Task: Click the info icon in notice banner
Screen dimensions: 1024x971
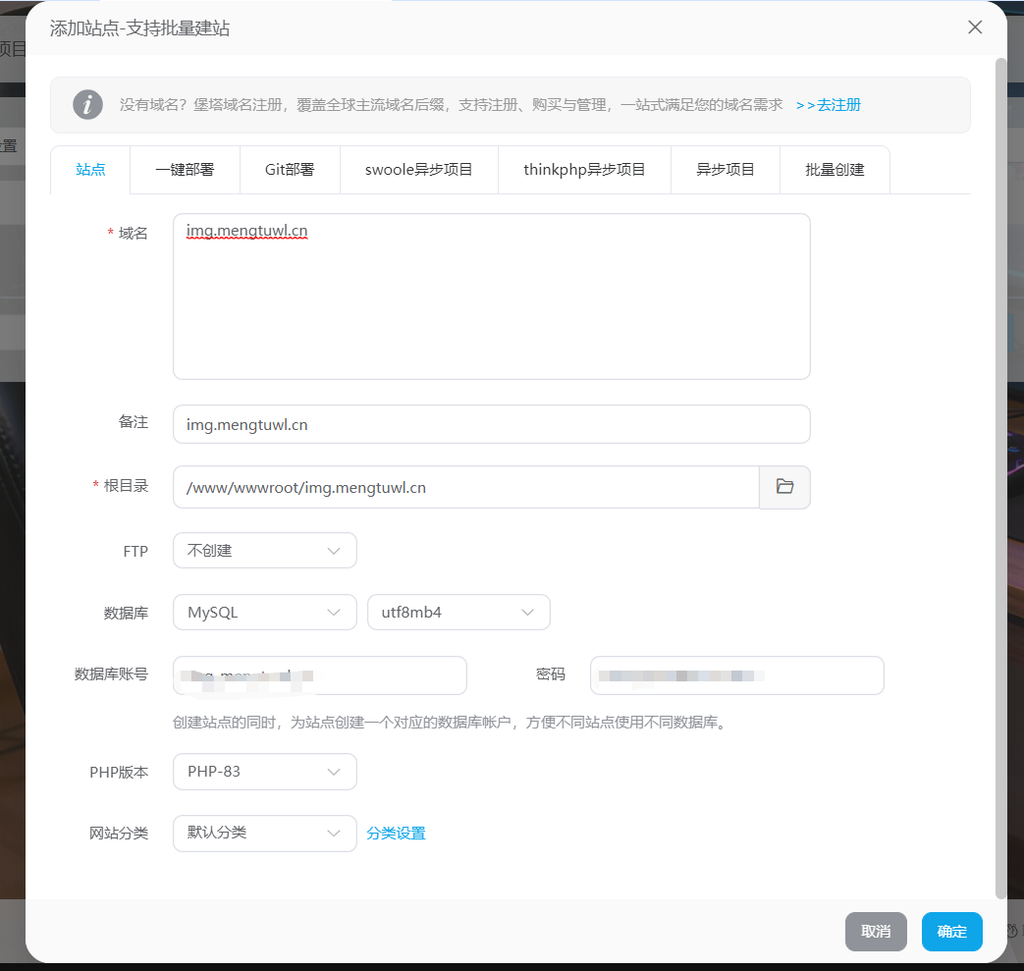Action: pos(88,104)
